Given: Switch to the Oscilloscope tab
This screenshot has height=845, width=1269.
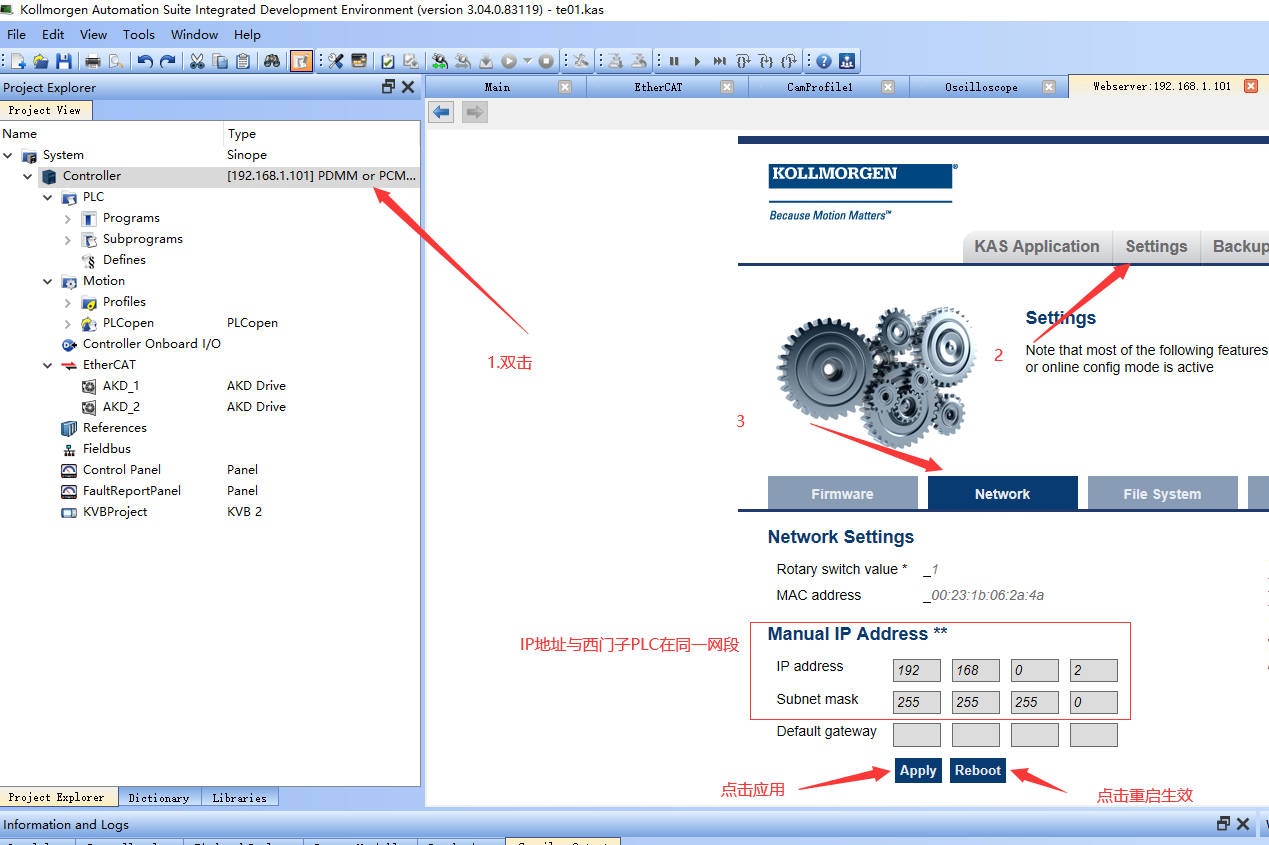Looking at the screenshot, I should 981,87.
